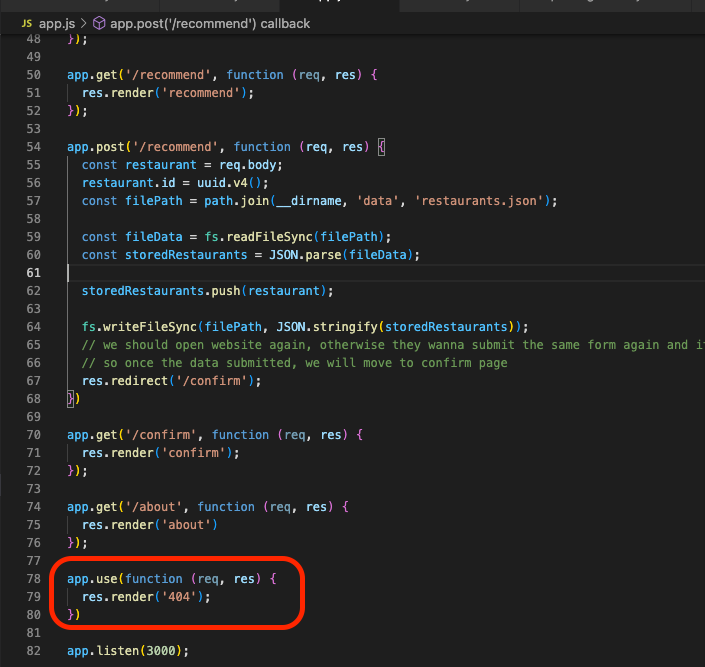Click res.redirect('/confirm'); on line 67
The height and width of the screenshot is (667, 705).
pyautogui.click(x=171, y=381)
